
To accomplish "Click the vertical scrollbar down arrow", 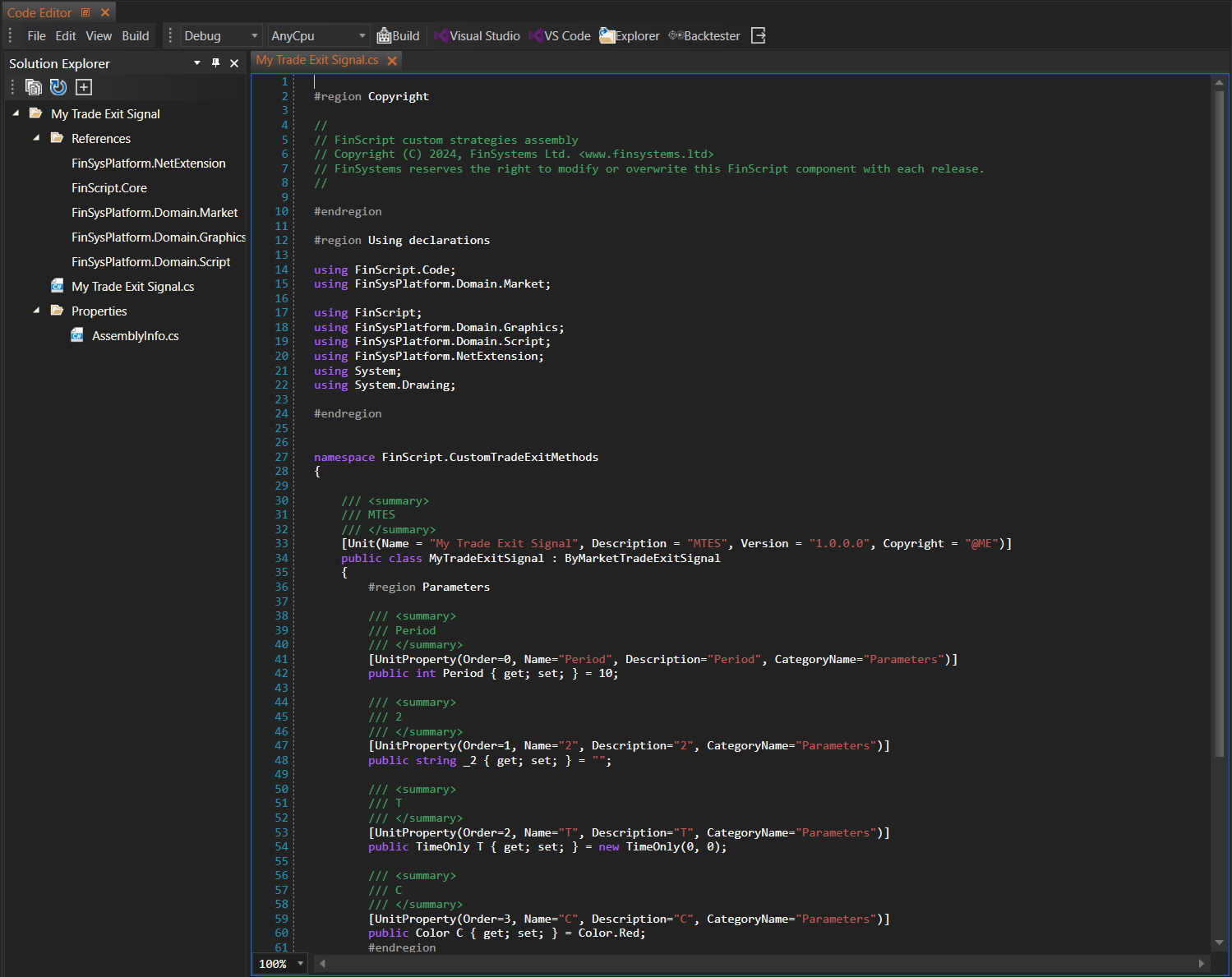I will click(1219, 942).
